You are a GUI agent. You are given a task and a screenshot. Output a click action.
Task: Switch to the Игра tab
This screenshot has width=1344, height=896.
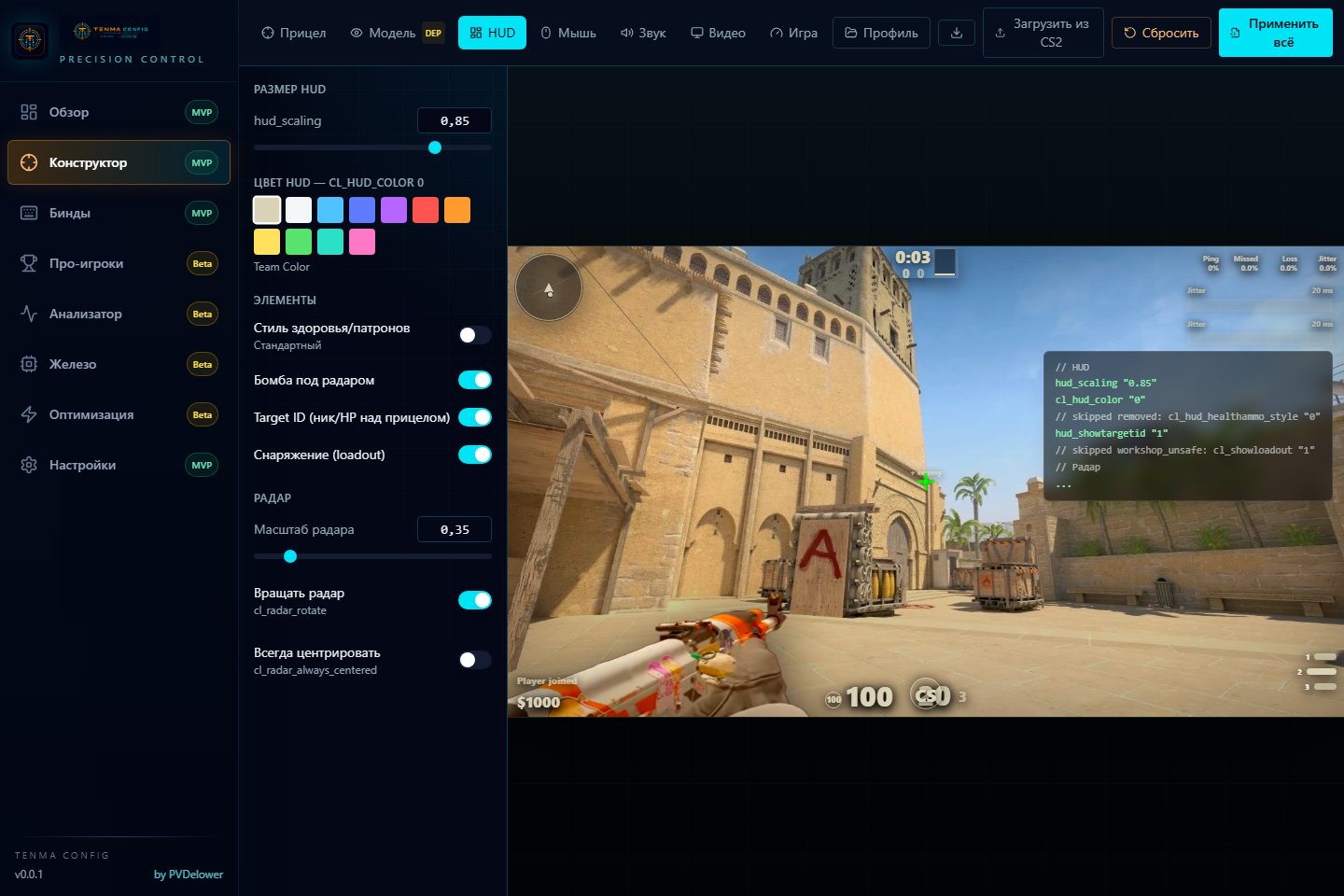point(793,33)
